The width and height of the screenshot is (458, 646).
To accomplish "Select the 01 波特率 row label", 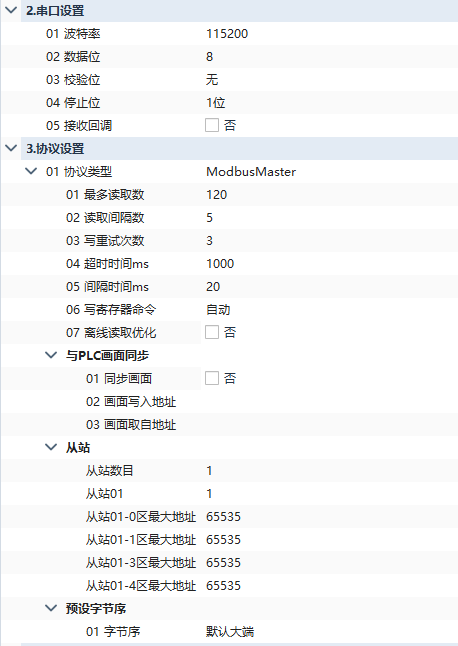I will point(73,34).
